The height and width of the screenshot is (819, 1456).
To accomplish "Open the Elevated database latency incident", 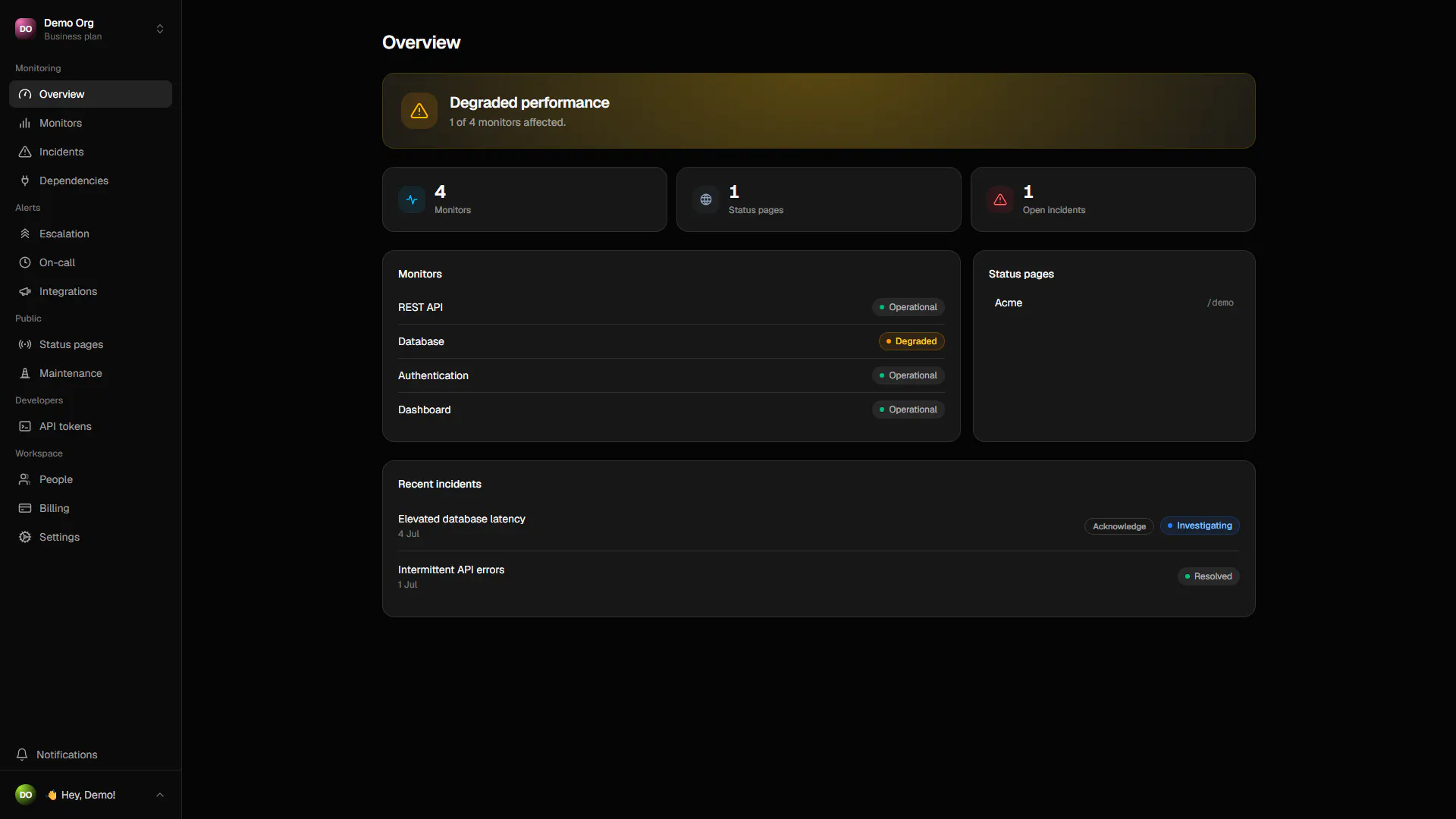I will tap(461, 519).
